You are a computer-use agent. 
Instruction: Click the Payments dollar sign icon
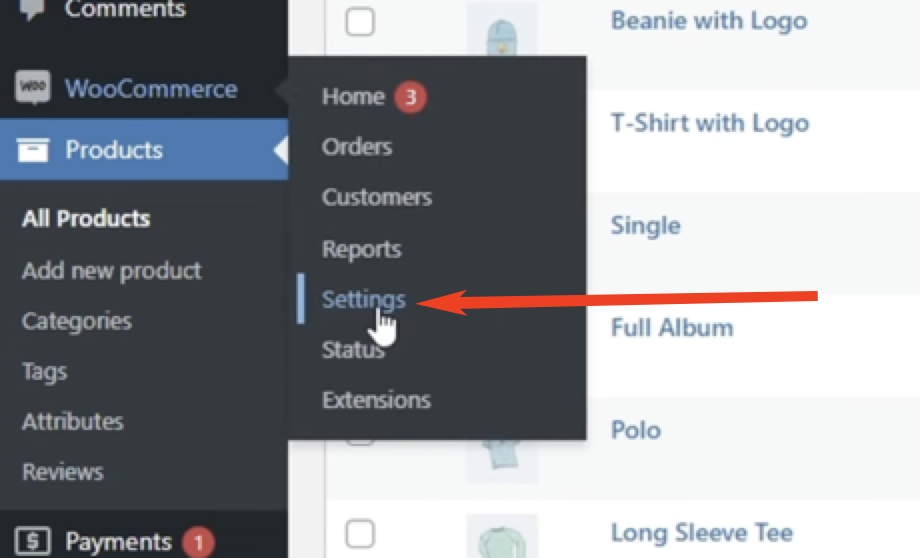[33, 540]
